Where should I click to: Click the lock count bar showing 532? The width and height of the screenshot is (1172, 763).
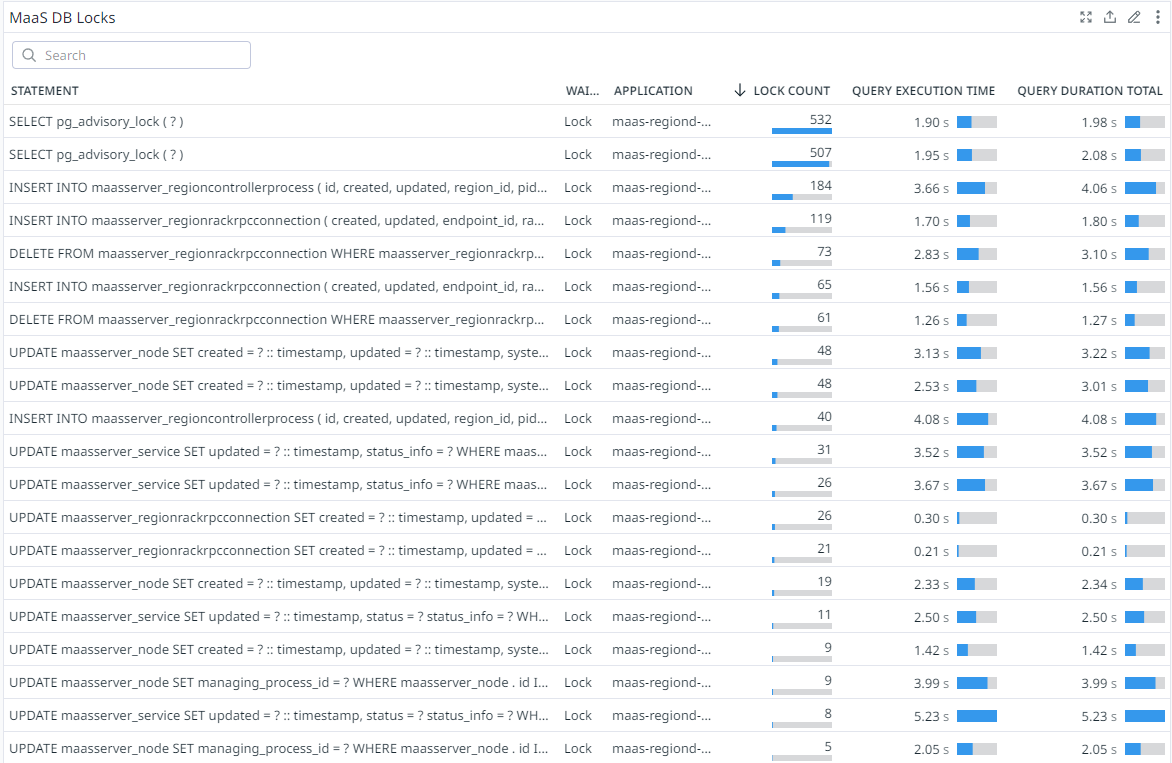[x=801, y=131]
